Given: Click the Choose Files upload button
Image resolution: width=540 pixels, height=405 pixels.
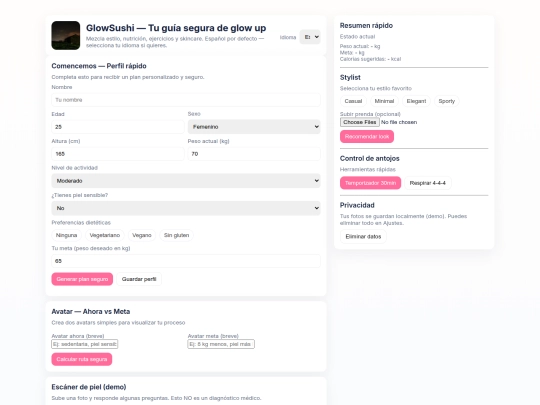Looking at the screenshot, I should pos(360,122).
